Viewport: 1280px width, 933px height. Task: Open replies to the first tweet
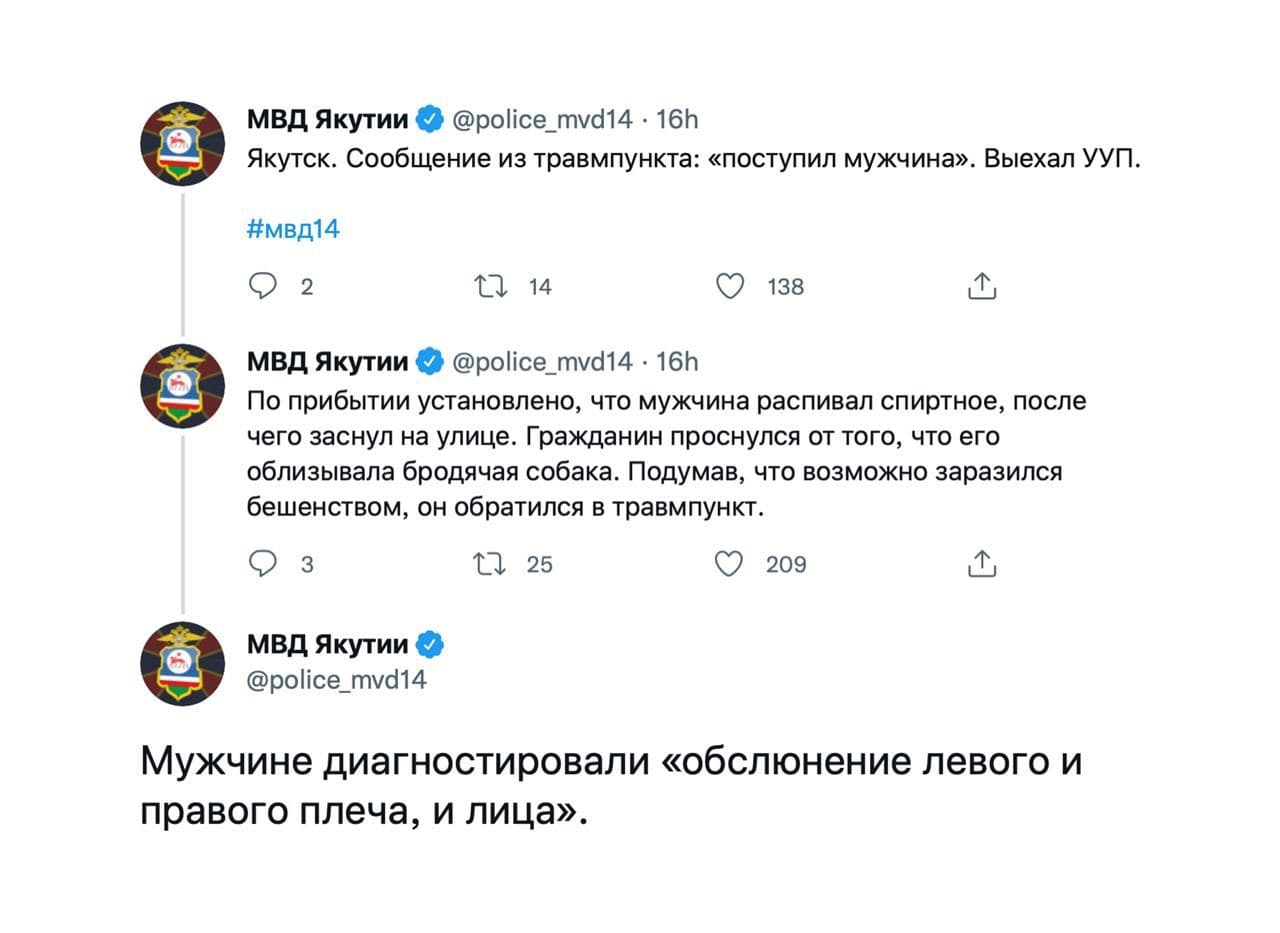point(263,287)
